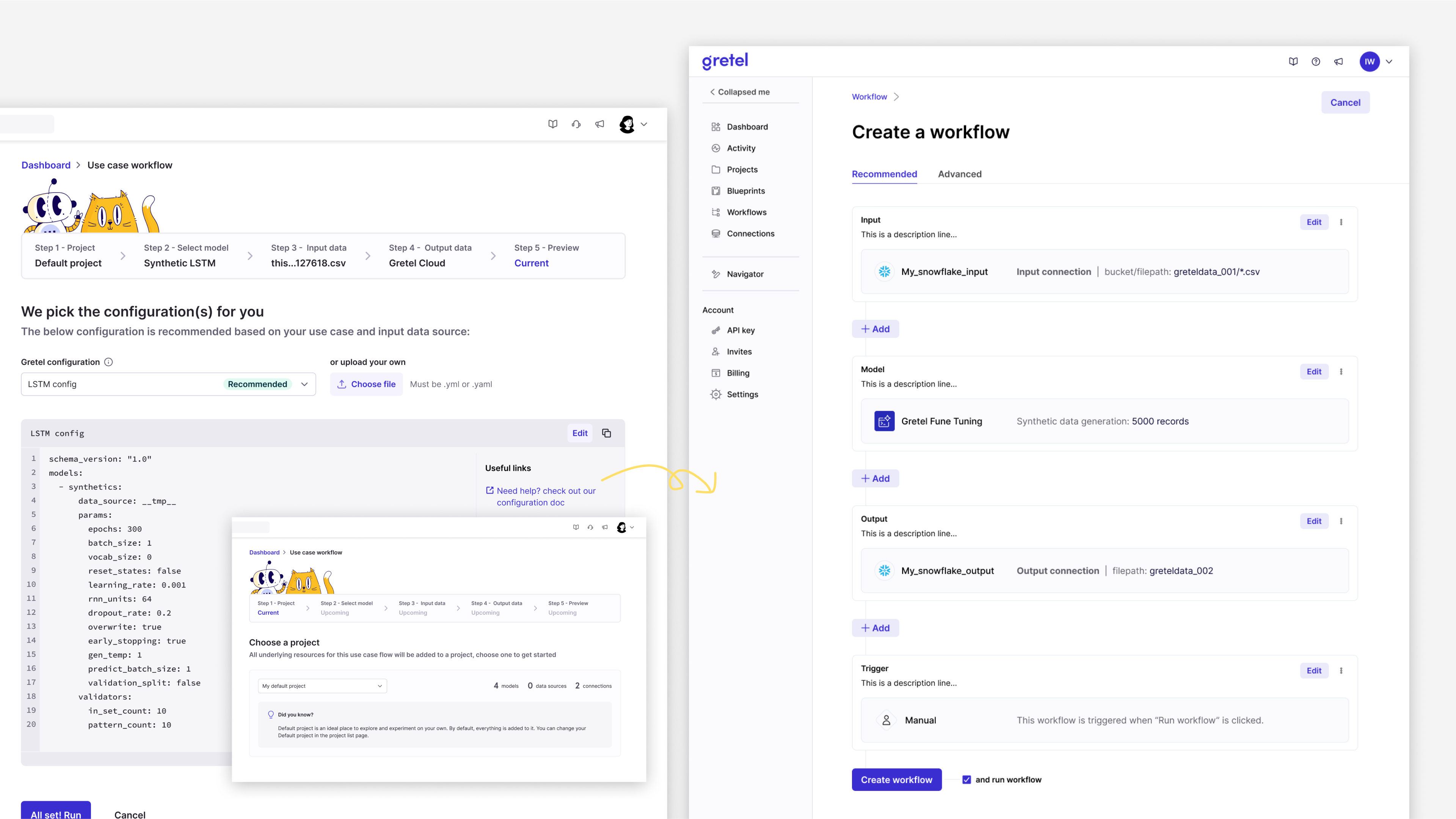The height and width of the screenshot is (819, 1456).
Task: Select the Recommended tab
Action: click(x=884, y=174)
